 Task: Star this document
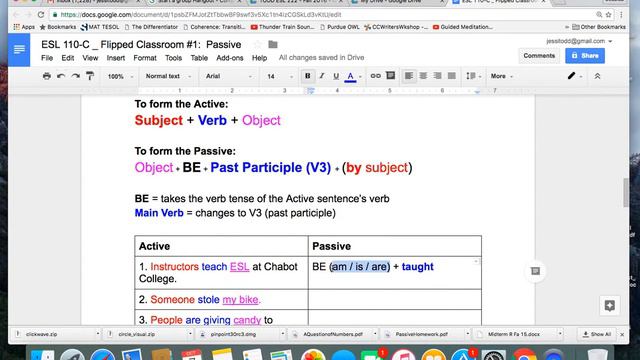pos(258,44)
